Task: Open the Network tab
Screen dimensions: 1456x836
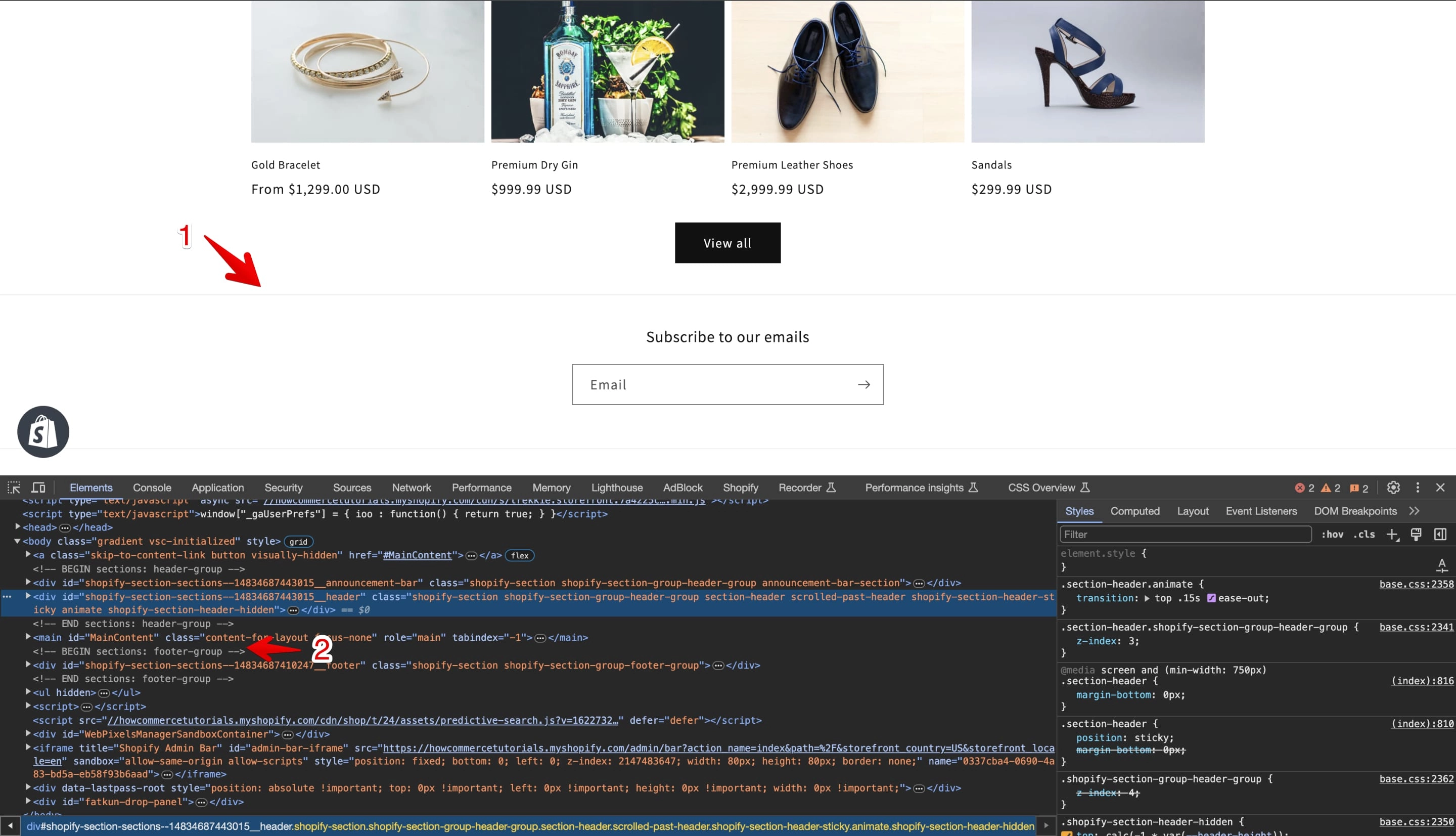Action: [x=412, y=488]
